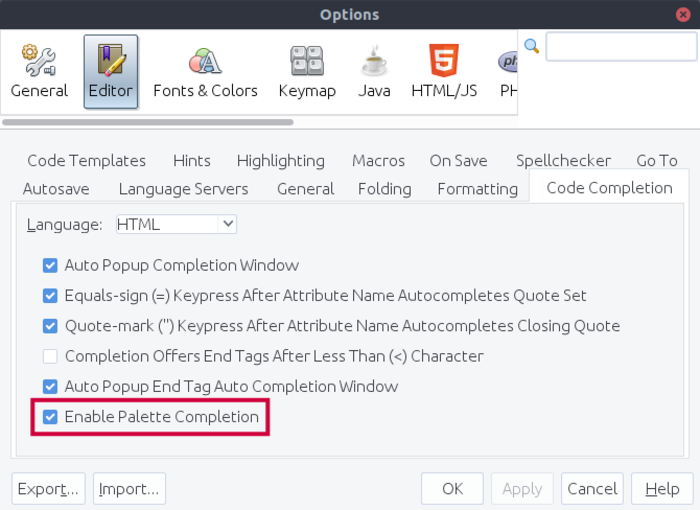700x510 pixels.
Task: Open the Language dropdown showing HTML
Action: point(176,225)
